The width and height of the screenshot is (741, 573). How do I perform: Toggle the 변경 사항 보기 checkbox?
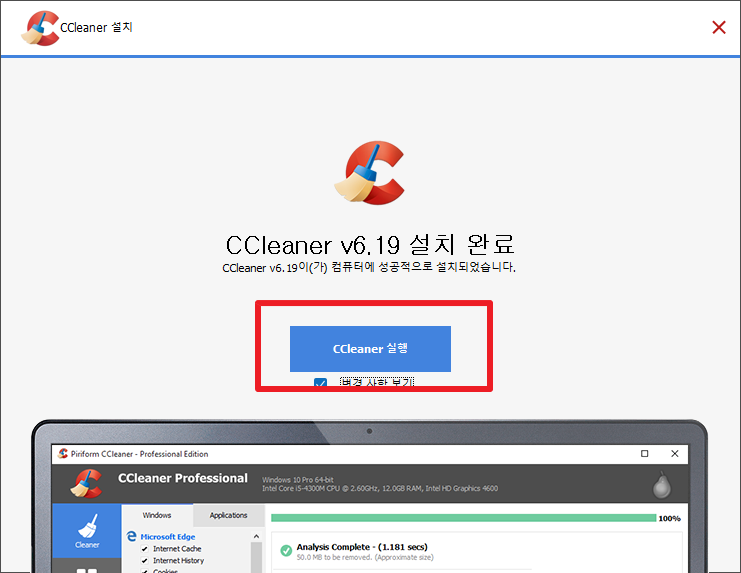(x=320, y=382)
